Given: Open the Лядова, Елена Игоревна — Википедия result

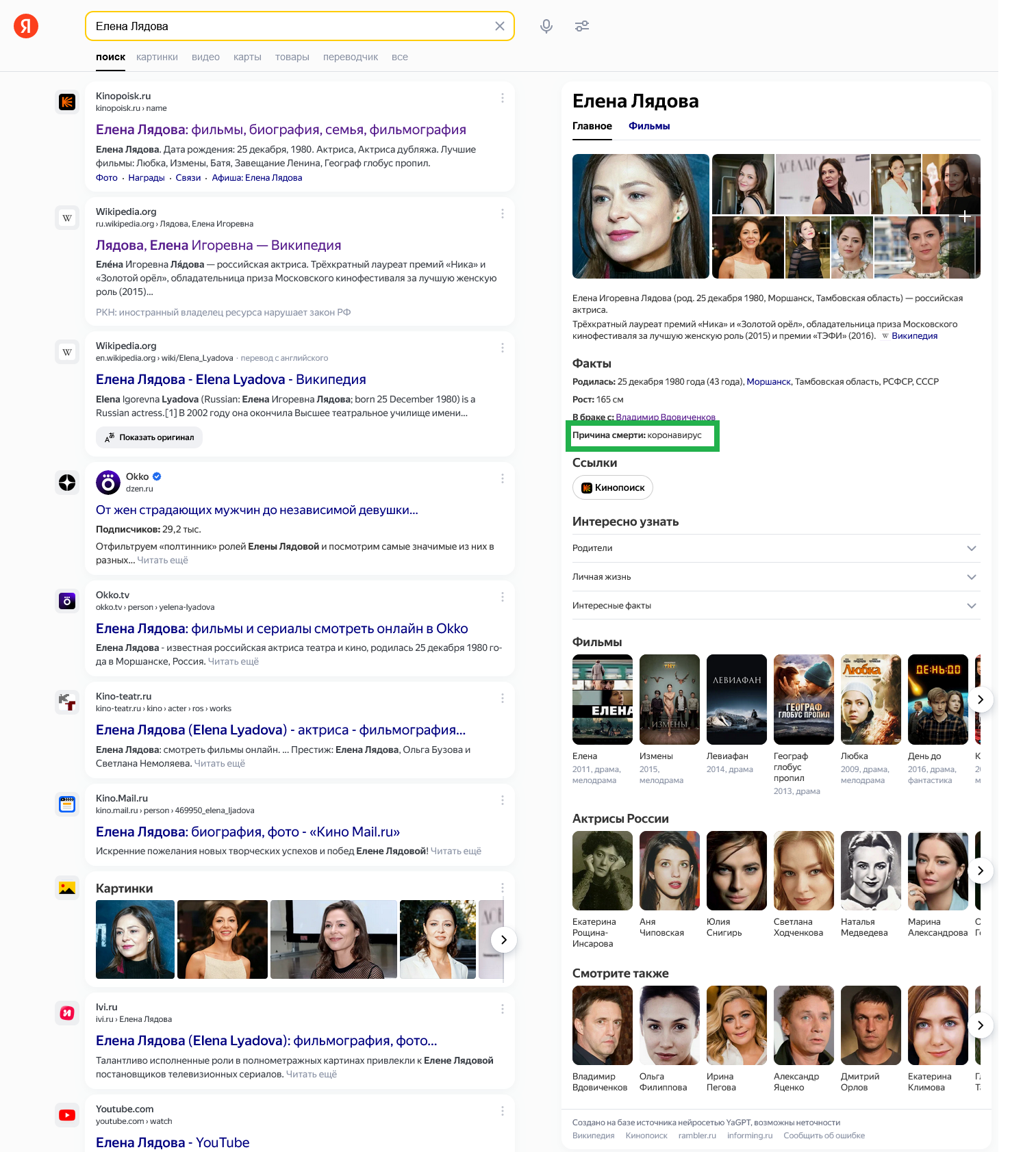Looking at the screenshot, I should click(218, 245).
